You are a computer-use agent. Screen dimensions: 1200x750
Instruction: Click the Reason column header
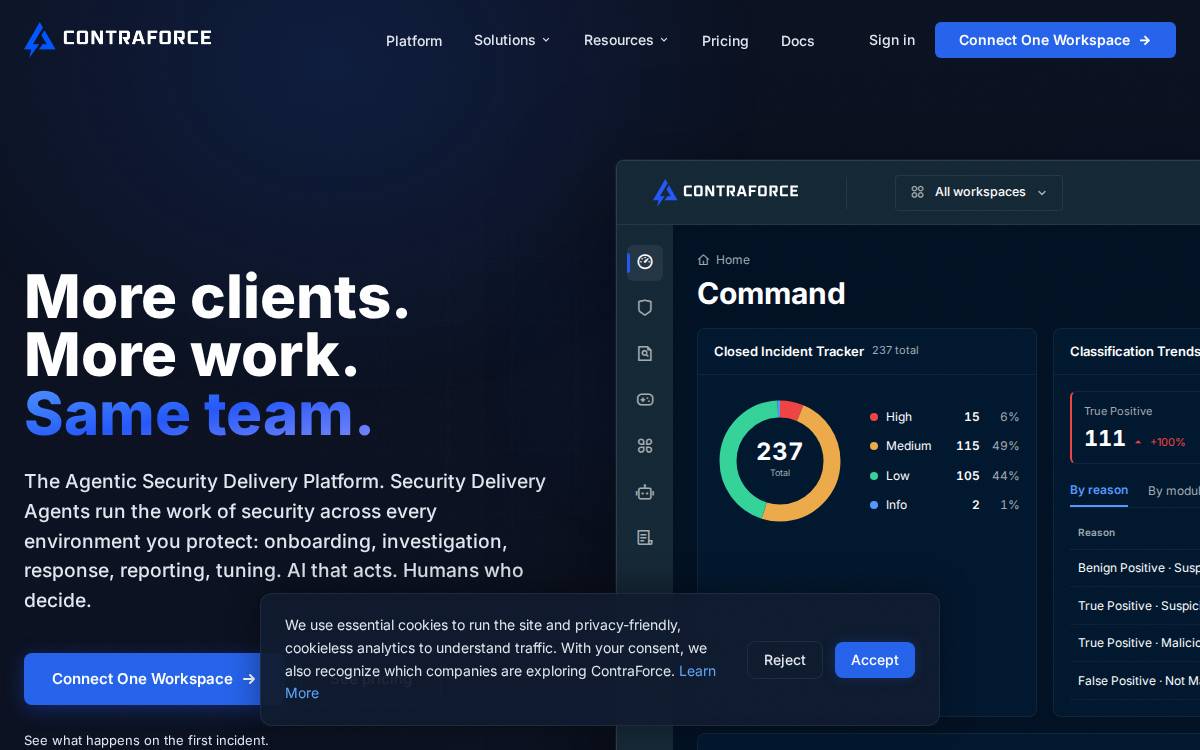1096,533
